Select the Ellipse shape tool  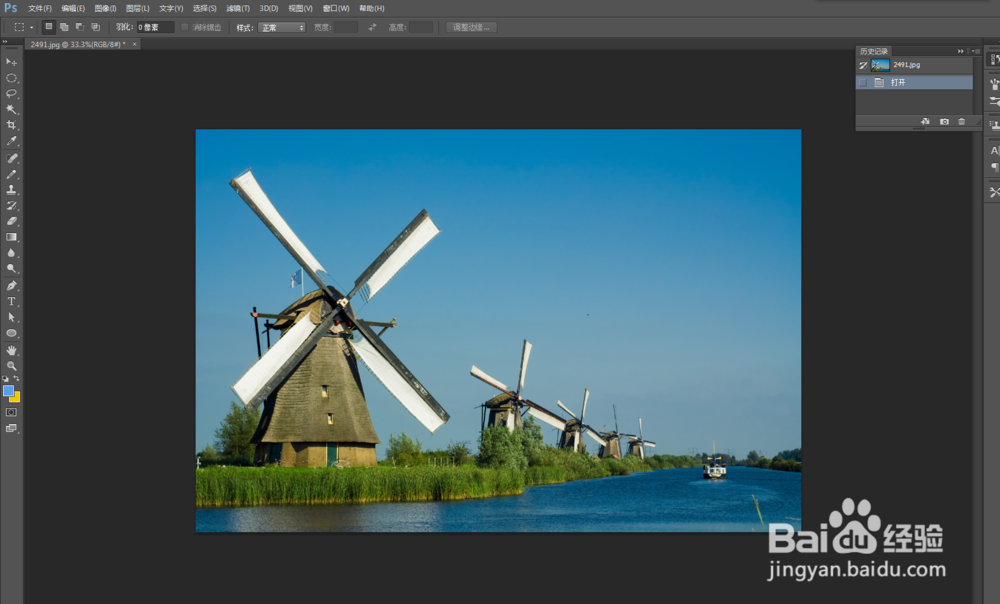coord(11,333)
